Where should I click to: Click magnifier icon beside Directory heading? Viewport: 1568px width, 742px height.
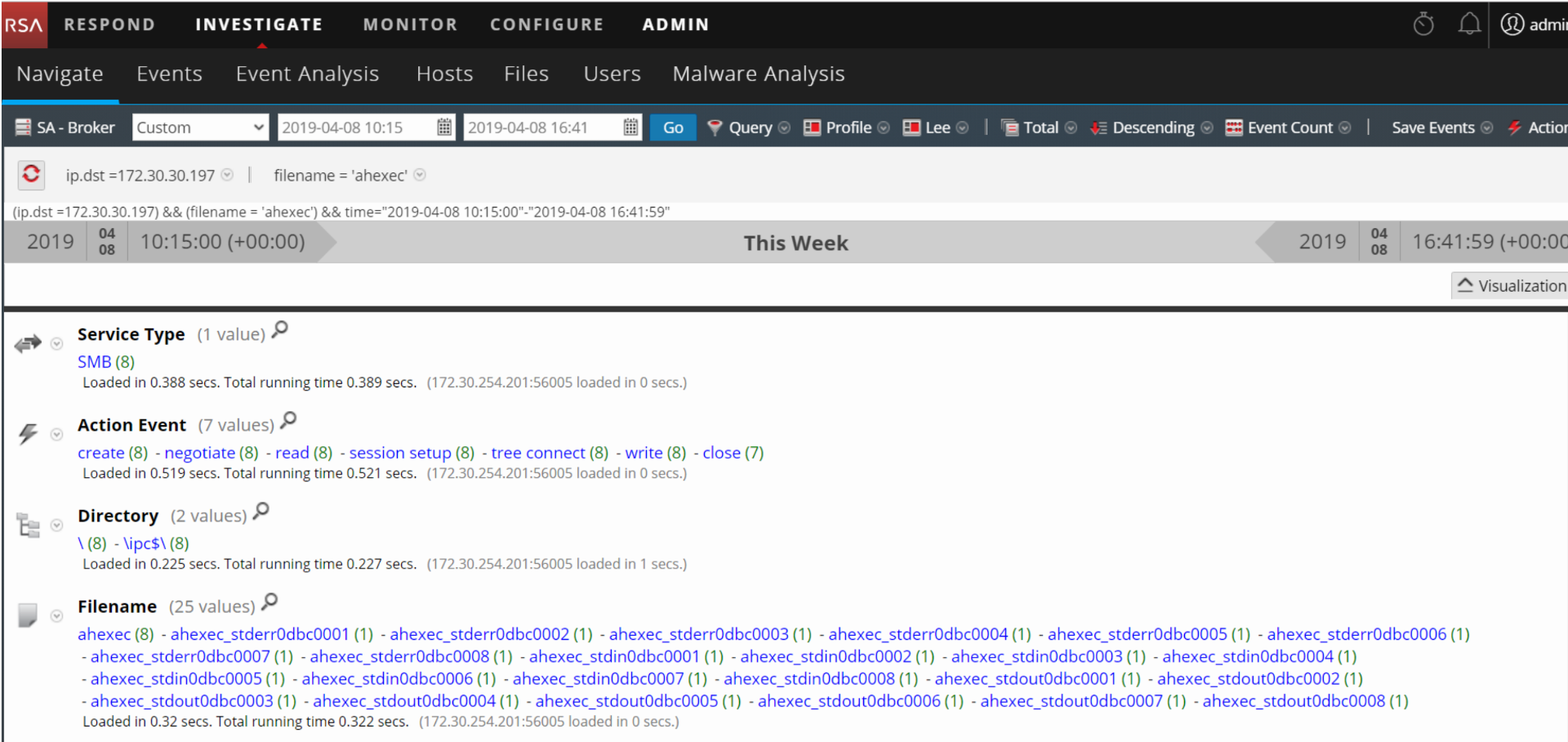pyautogui.click(x=261, y=512)
